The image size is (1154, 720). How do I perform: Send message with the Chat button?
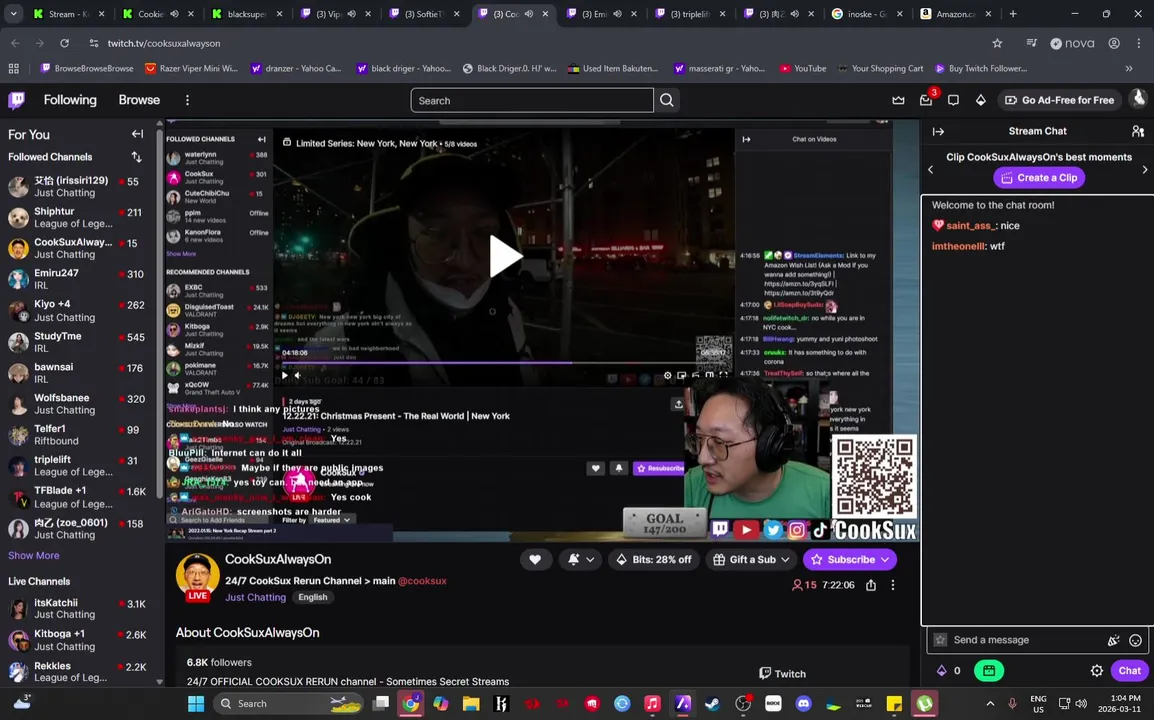tap(1129, 671)
